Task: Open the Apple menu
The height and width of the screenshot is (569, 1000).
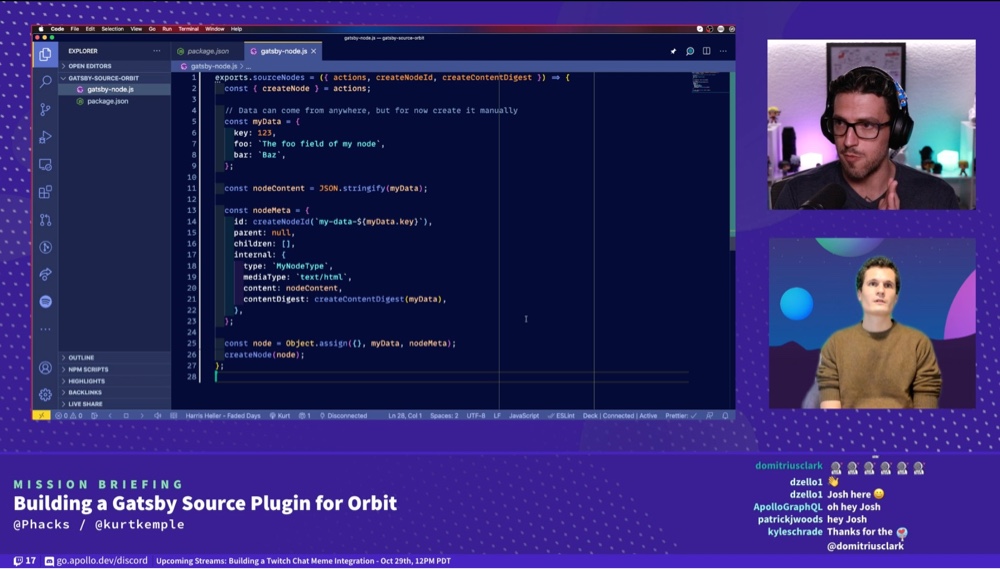Action: [x=41, y=29]
